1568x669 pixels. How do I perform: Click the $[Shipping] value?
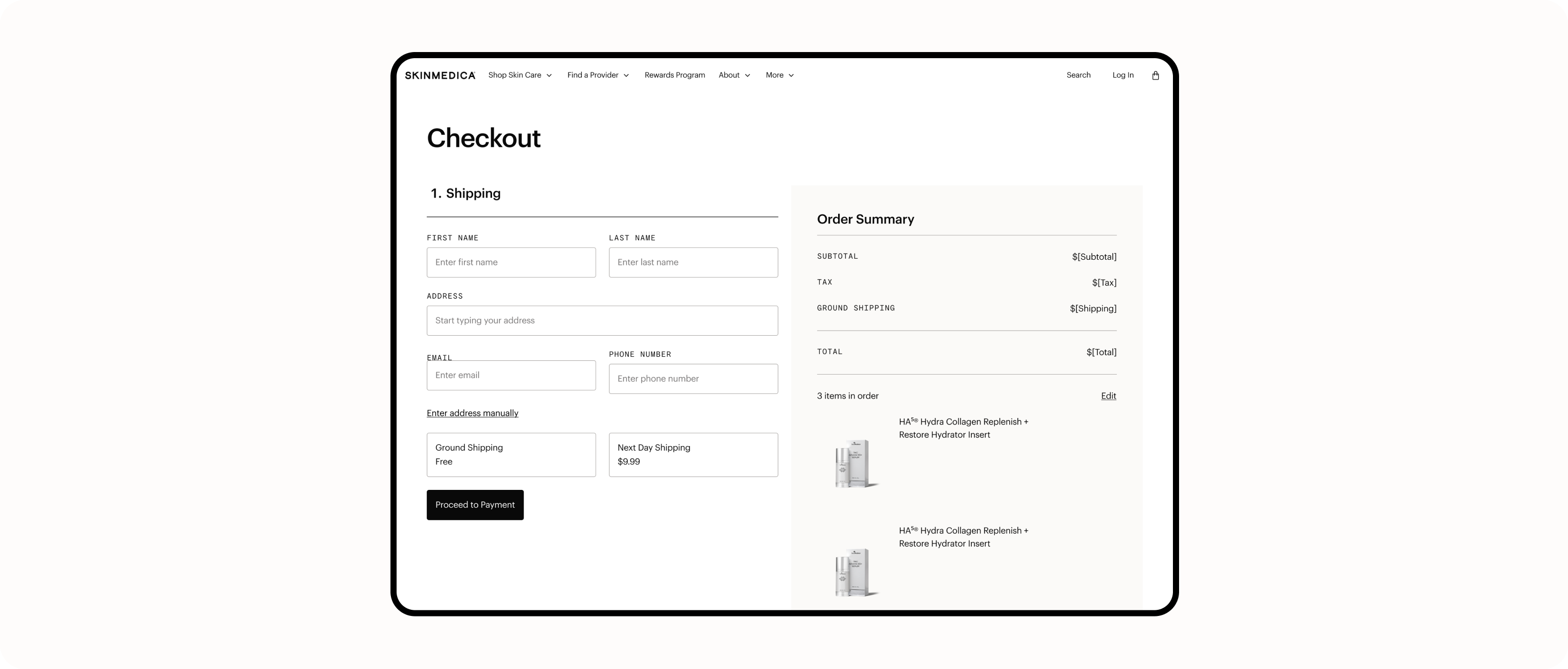pos(1093,309)
